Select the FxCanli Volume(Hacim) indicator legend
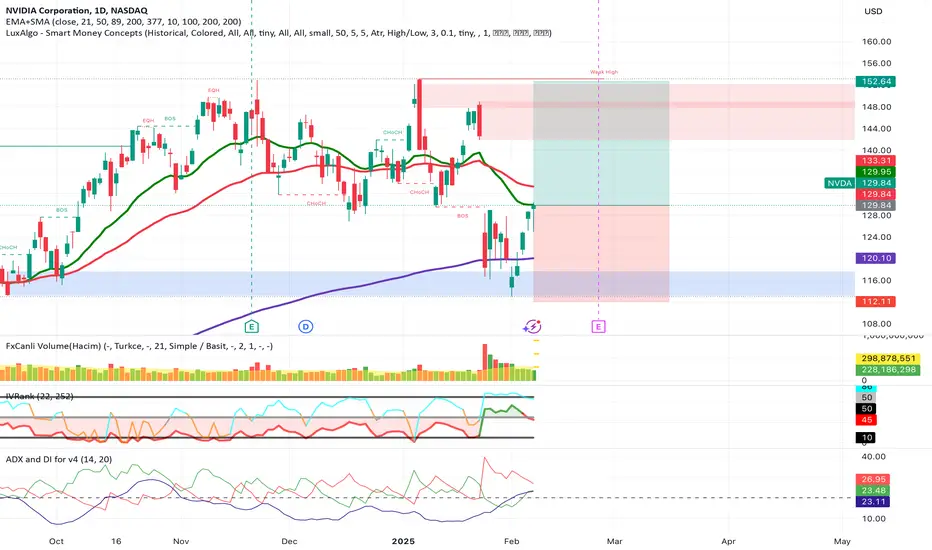Image resolution: width=932 pixels, height=550 pixels. 139,346
